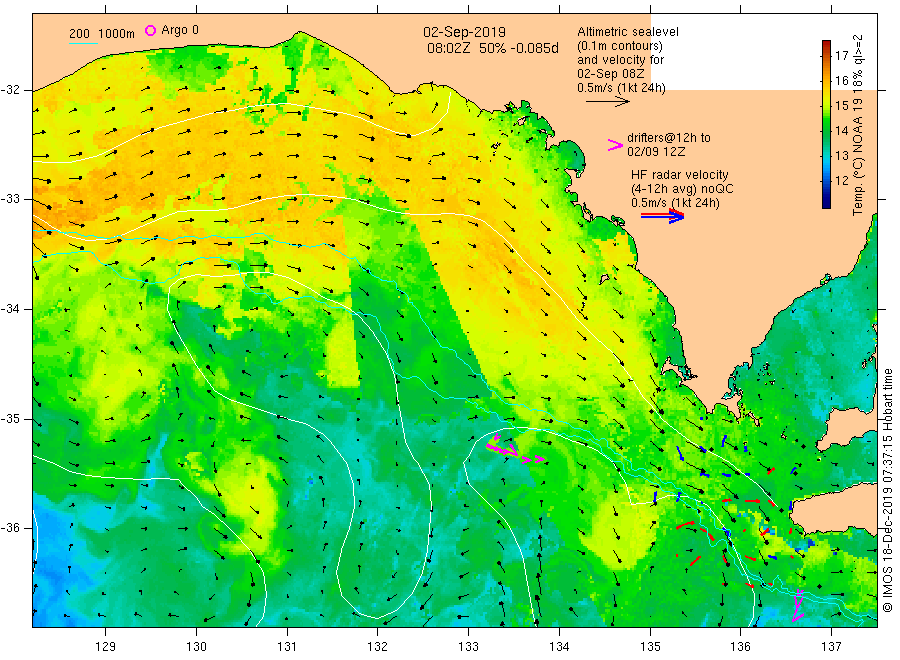This screenshot has height=660, width=900.
Task: Click the '(4-12h avg) noQC' text
Action: coord(682,189)
